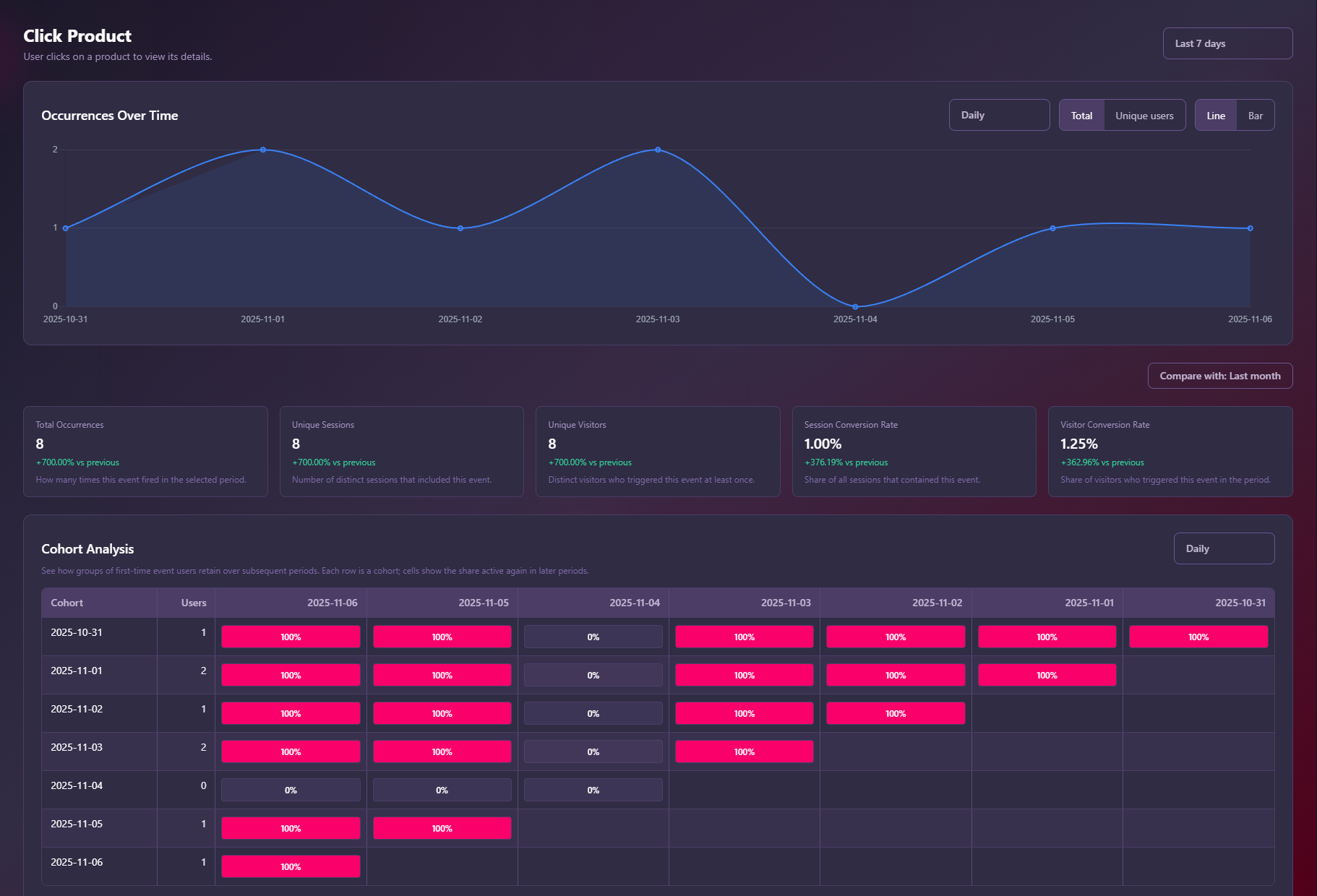Viewport: 1317px width, 896px height.
Task: Click the chart data point at 2025-11-03
Action: click(658, 150)
